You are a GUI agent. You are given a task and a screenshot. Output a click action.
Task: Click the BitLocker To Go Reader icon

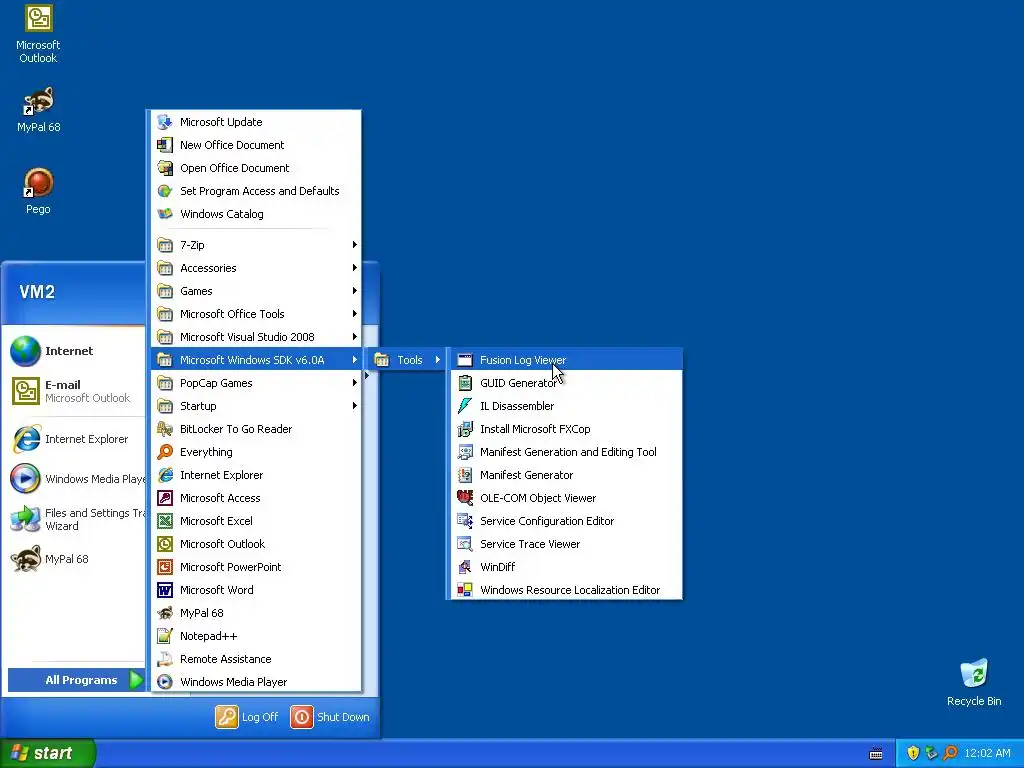point(165,429)
